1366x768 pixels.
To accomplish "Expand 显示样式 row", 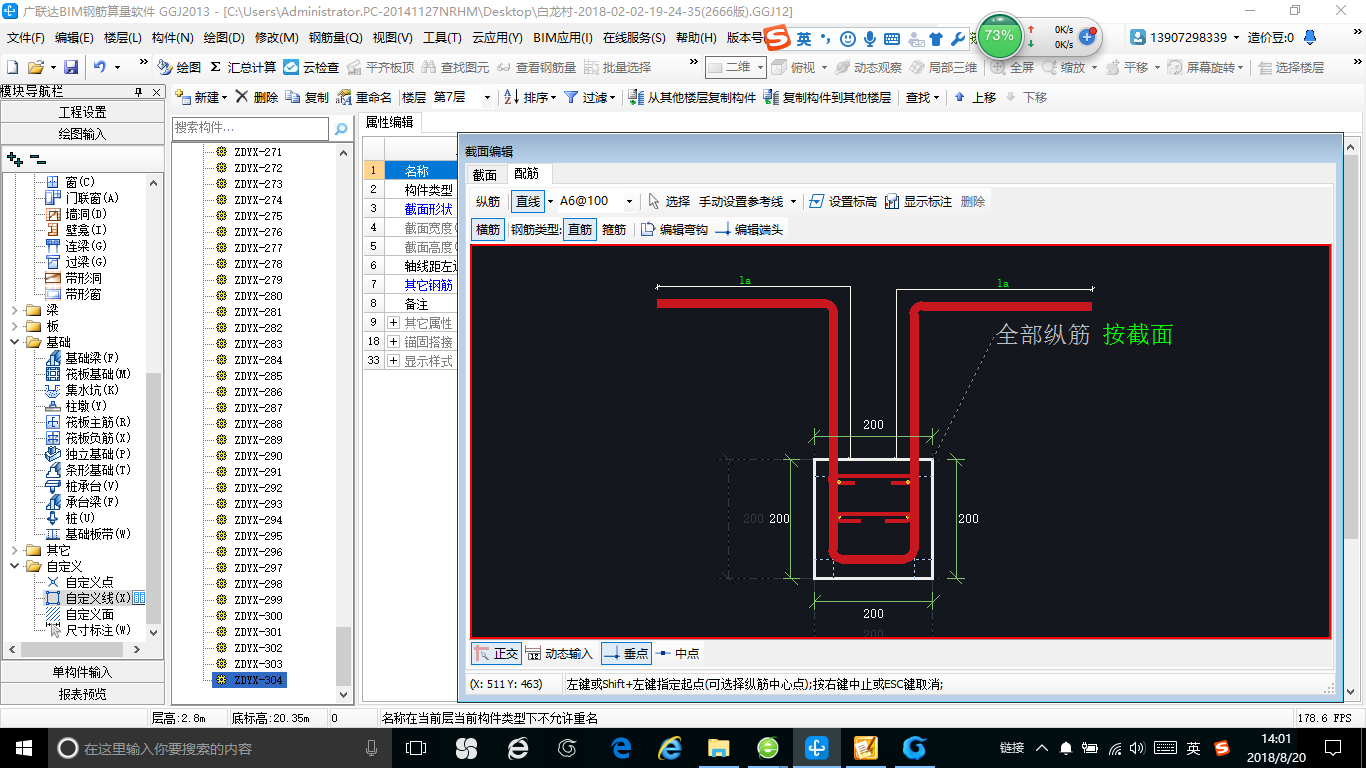I will [x=394, y=361].
